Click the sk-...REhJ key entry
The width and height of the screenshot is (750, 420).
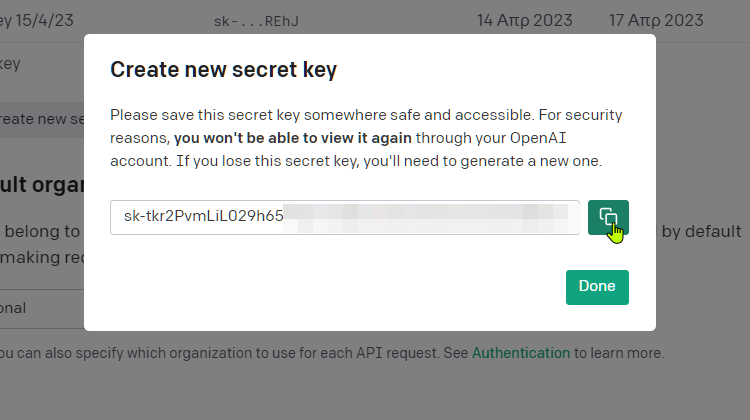click(256, 21)
